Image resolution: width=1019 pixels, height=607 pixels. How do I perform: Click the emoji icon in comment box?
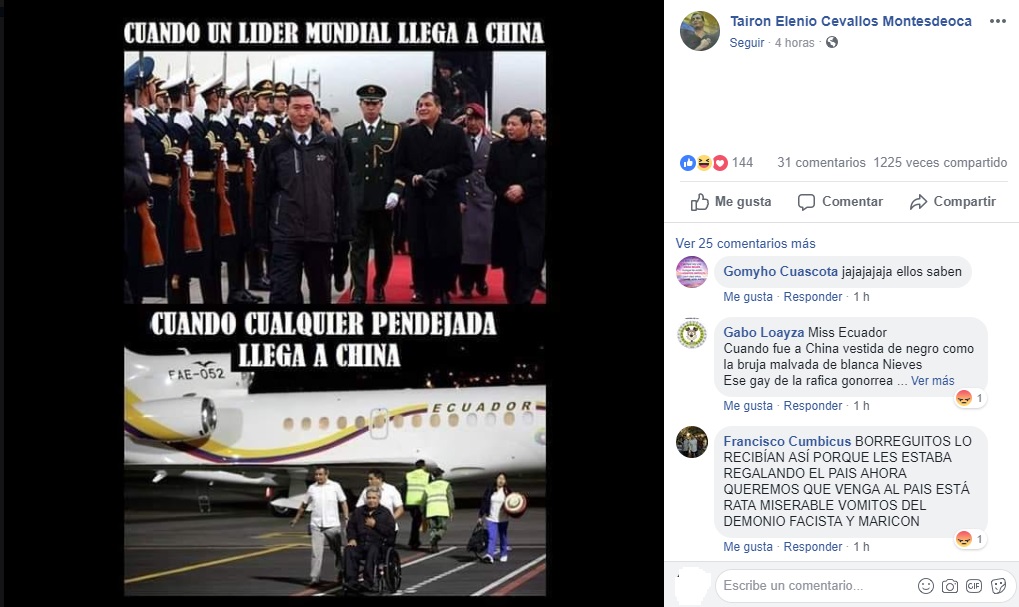pos(925,586)
